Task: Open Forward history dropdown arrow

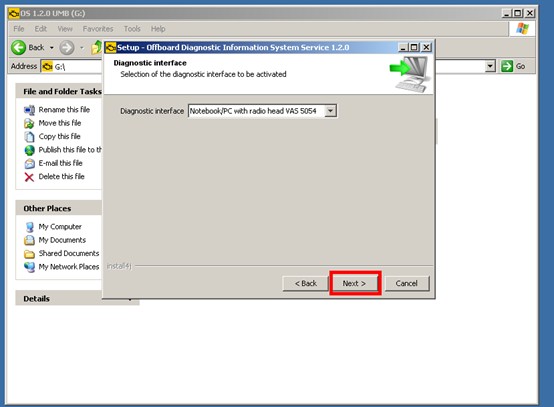Action: pos(82,47)
